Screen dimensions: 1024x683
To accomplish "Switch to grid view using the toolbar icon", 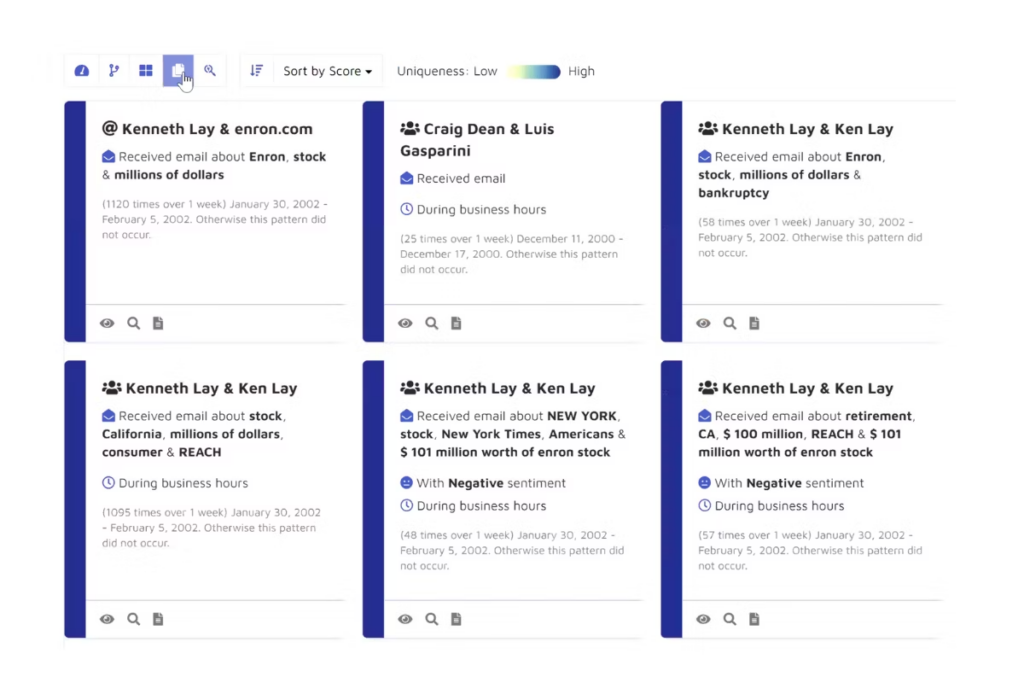I will coord(145,70).
